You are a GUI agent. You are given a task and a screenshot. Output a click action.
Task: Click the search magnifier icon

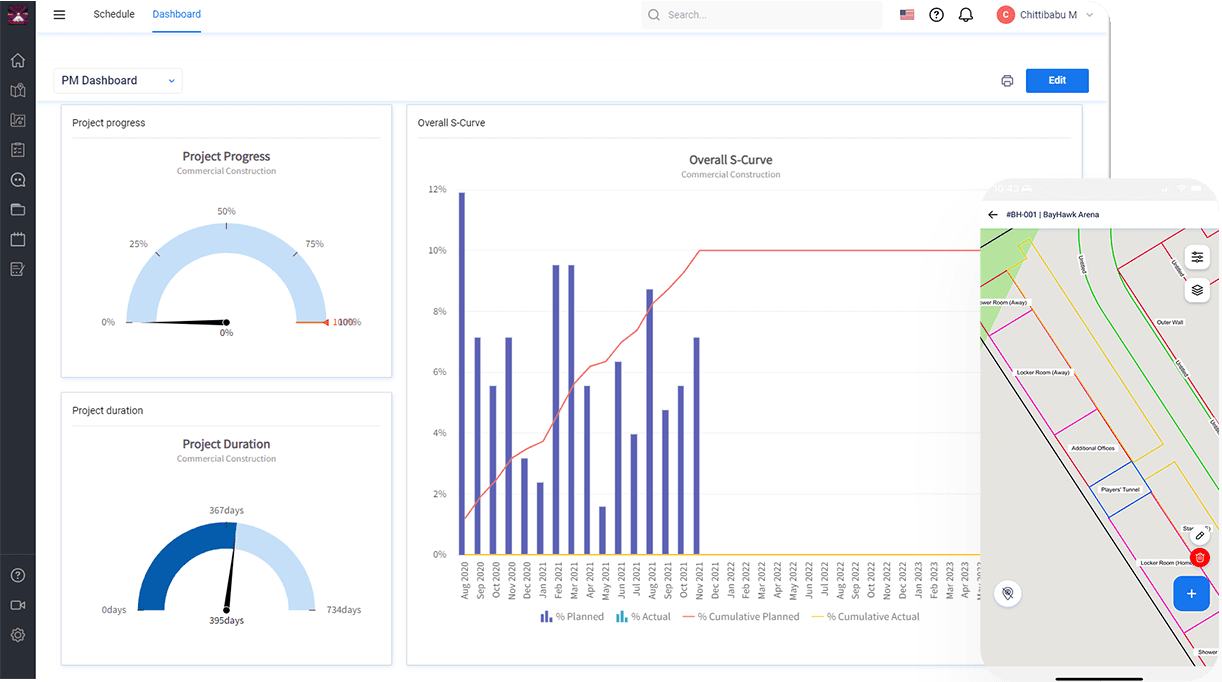tap(654, 15)
